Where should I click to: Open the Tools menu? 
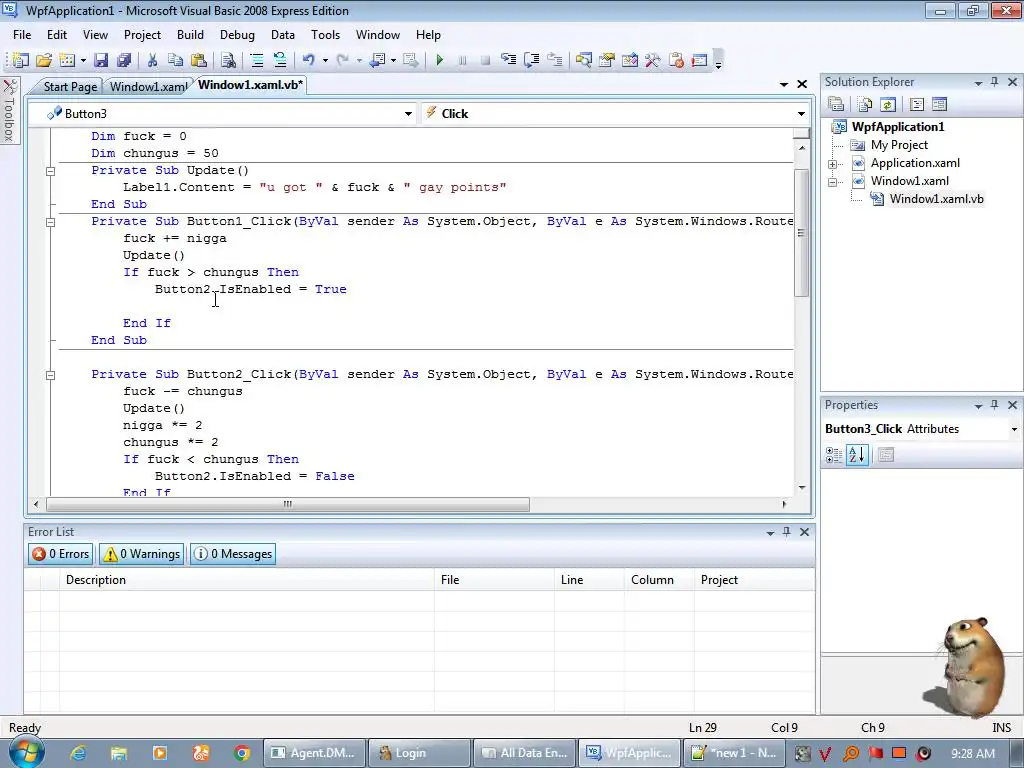(325, 35)
